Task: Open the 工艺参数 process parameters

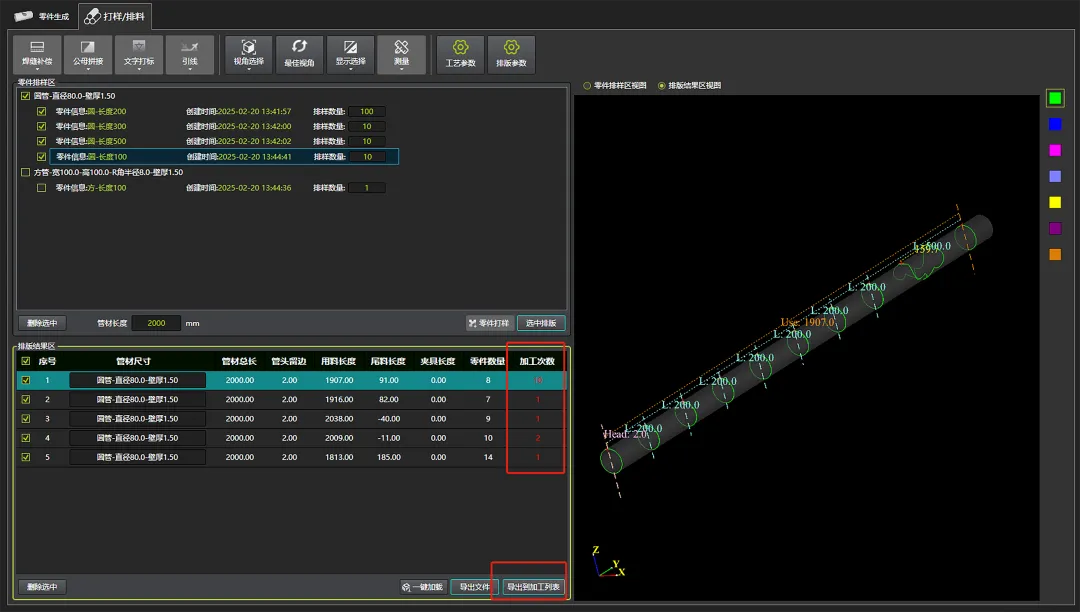Action: coord(461,54)
